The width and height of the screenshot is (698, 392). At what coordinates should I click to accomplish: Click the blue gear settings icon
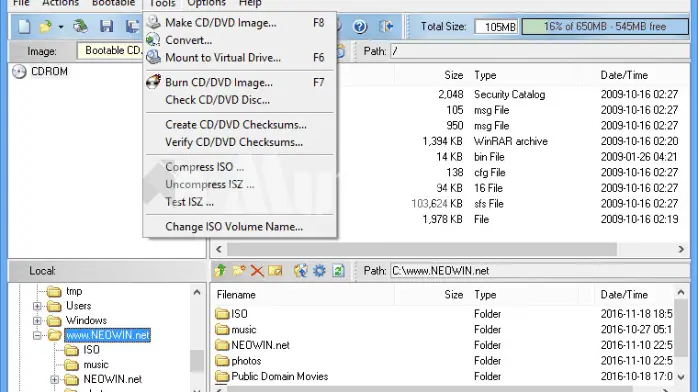[x=319, y=271]
